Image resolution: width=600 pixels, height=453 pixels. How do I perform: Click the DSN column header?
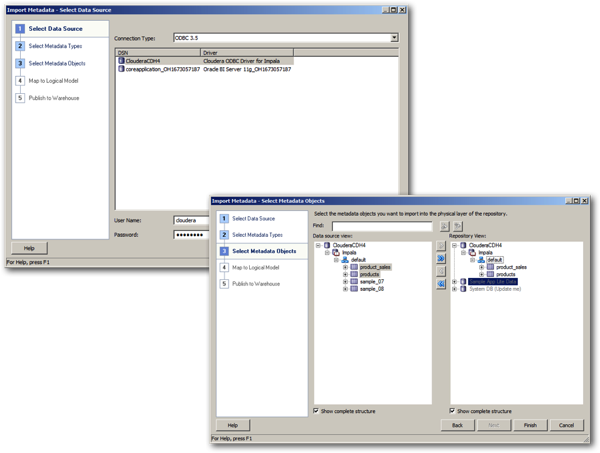(158, 52)
